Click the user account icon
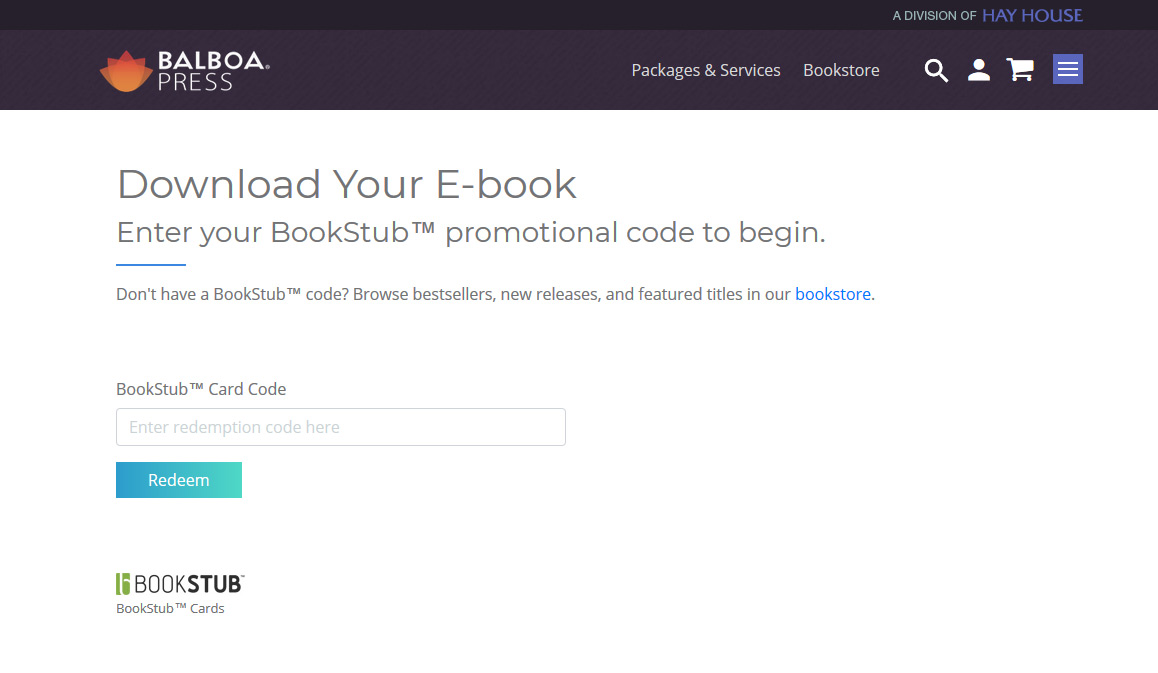 979,70
